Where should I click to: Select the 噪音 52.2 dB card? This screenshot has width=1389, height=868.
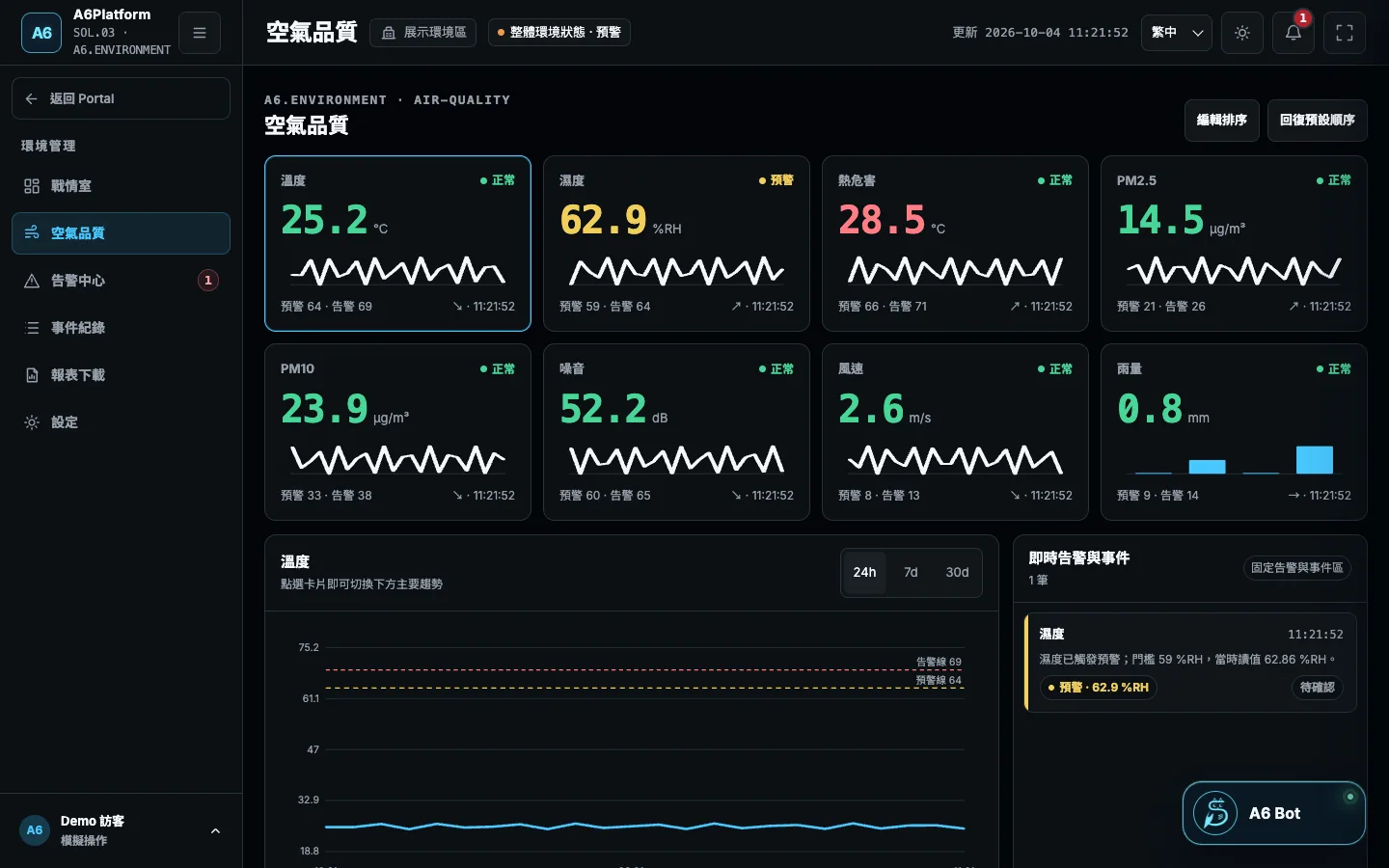(676, 432)
